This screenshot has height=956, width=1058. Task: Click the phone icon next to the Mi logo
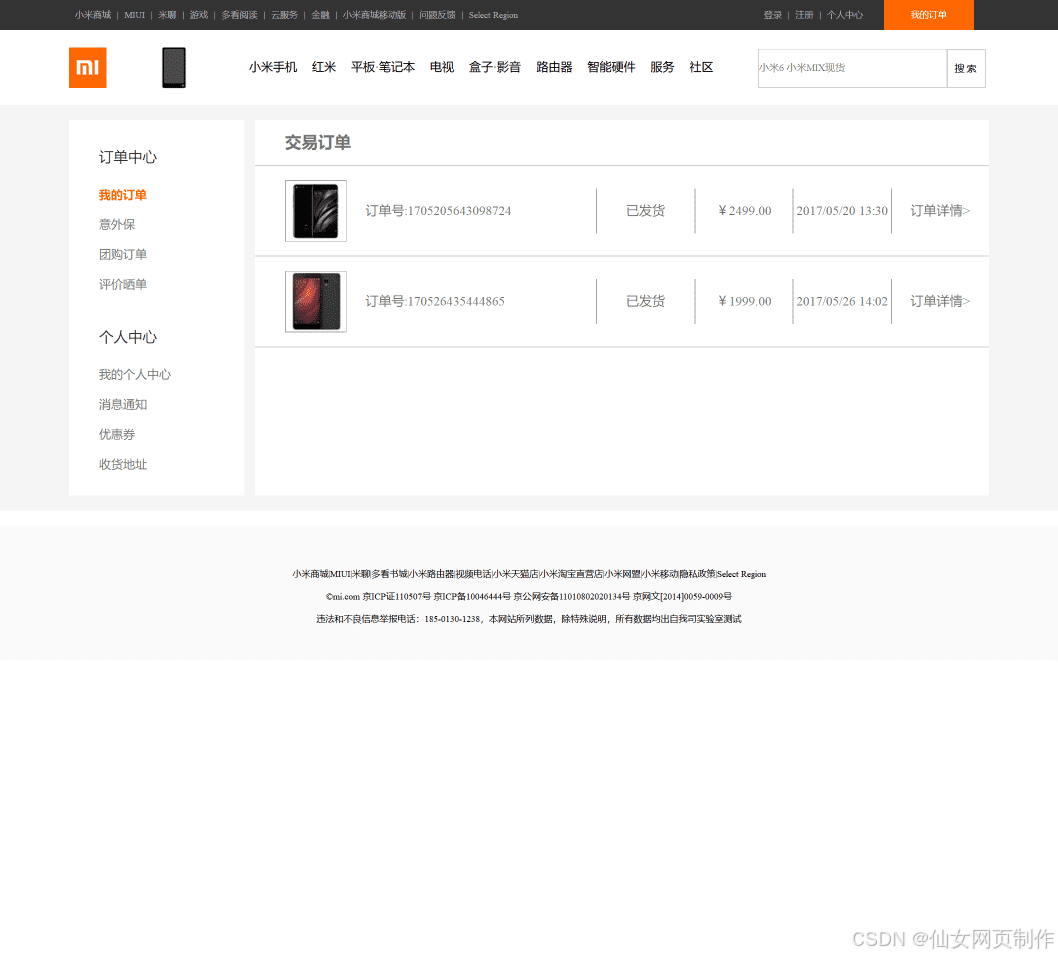pos(175,68)
